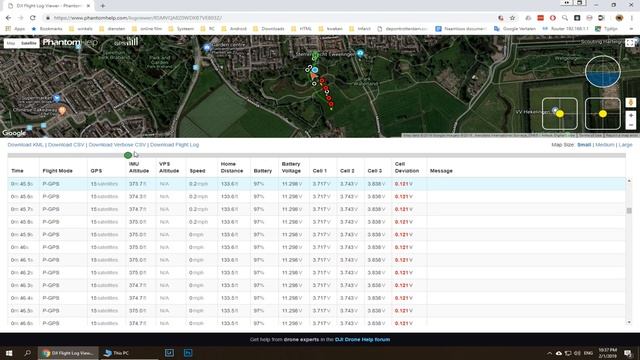
Task: Click the taskbar clock
Action: coord(608,353)
